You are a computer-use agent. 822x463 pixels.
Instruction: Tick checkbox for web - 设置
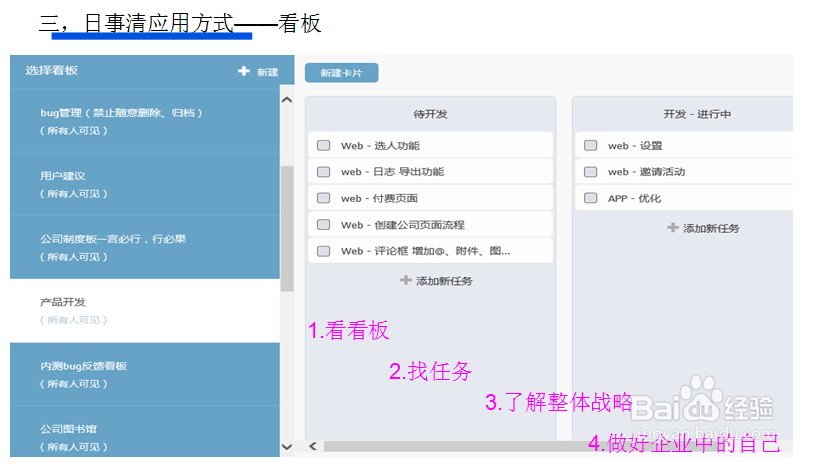pyautogui.click(x=590, y=145)
